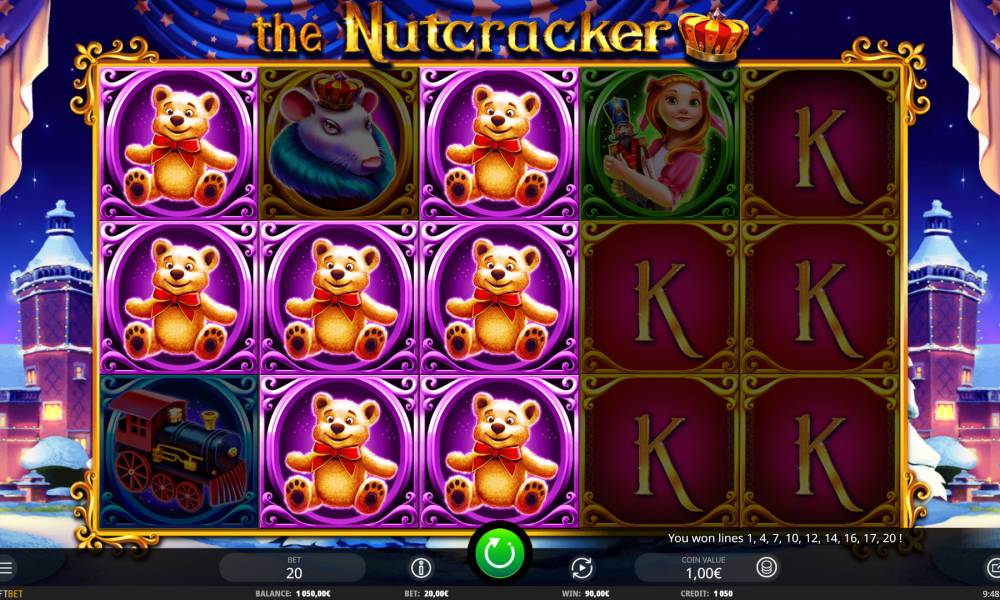Click the center teddy bear symbol
This screenshot has height=600, width=1000.
click(339, 297)
